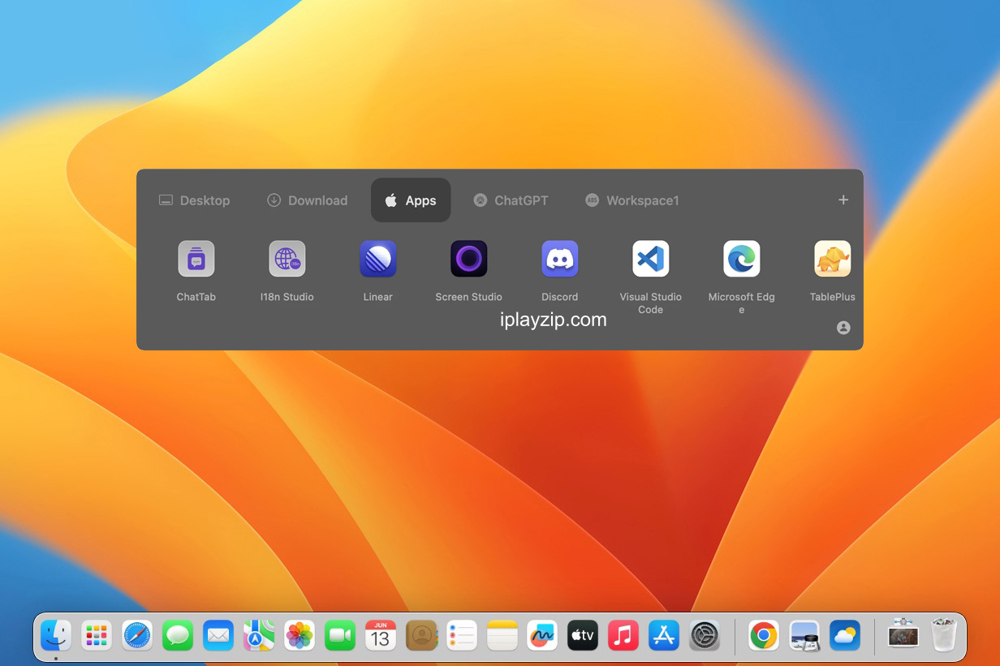Open the Workspace1 tab

tap(632, 200)
